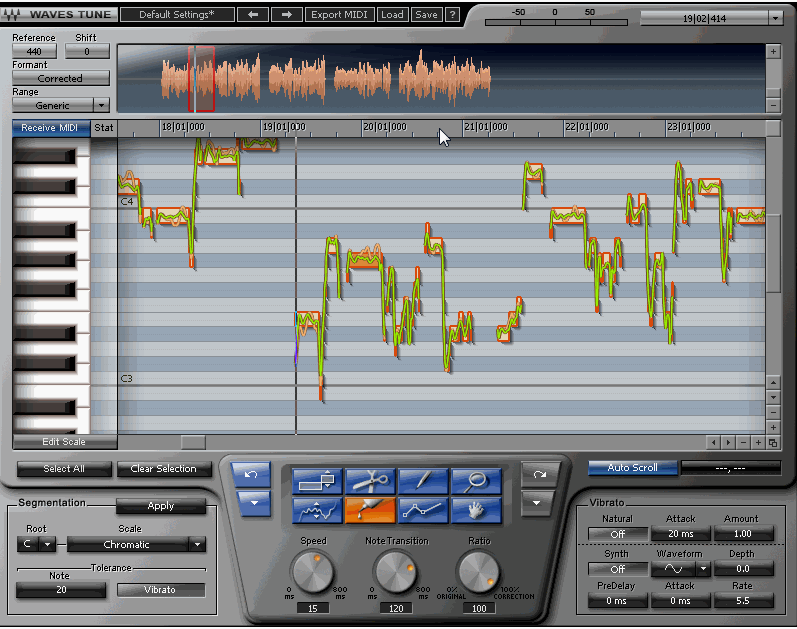Click the PreDelay 0 ms field

click(x=618, y=601)
